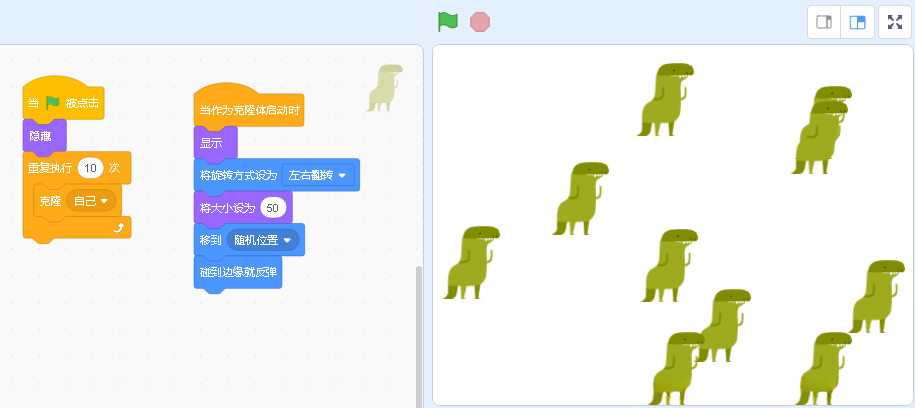Click the loop arrow on repeat block

pyautogui.click(x=118, y=229)
